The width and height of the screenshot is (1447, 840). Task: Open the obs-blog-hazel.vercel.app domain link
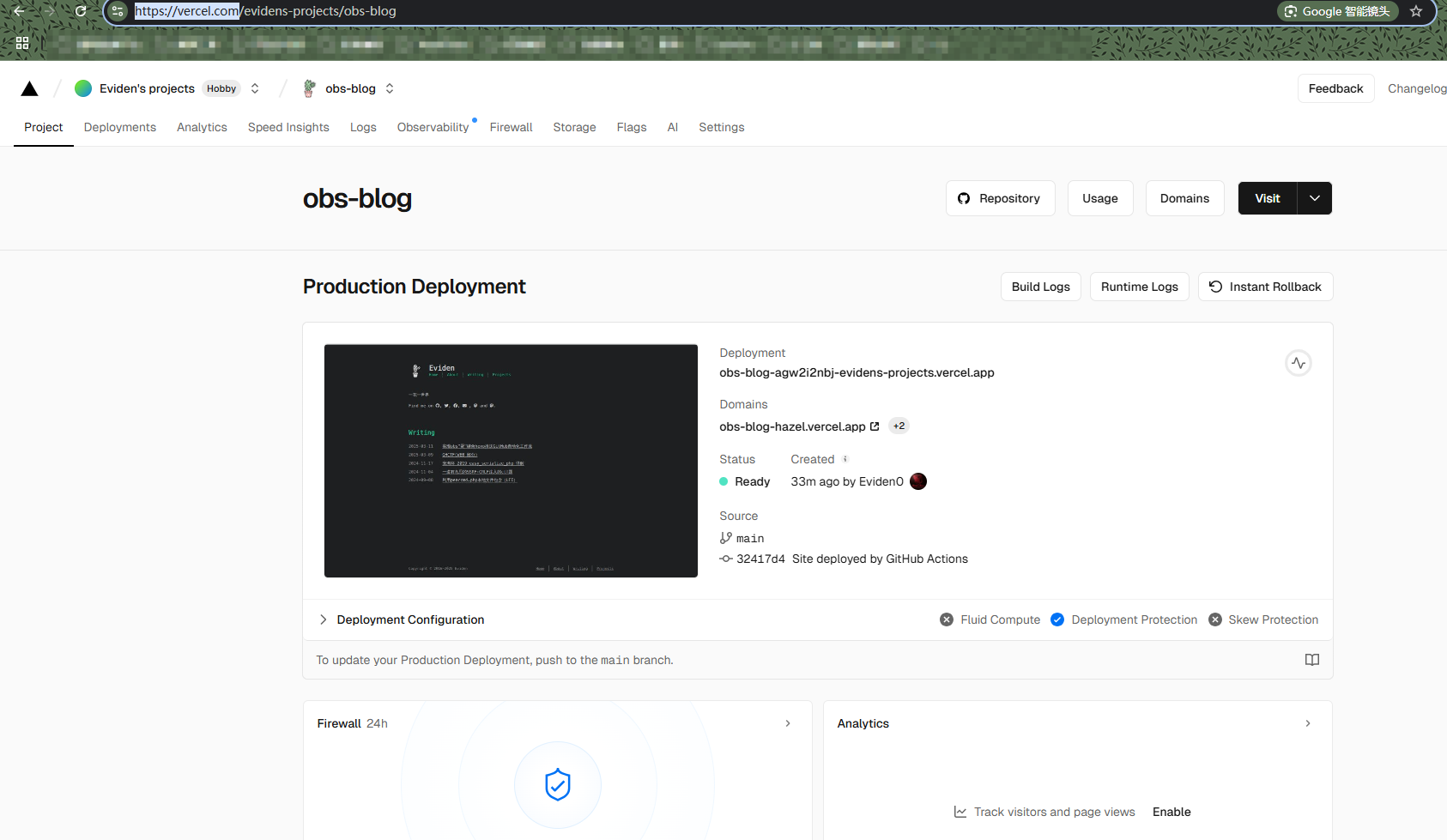[799, 426]
